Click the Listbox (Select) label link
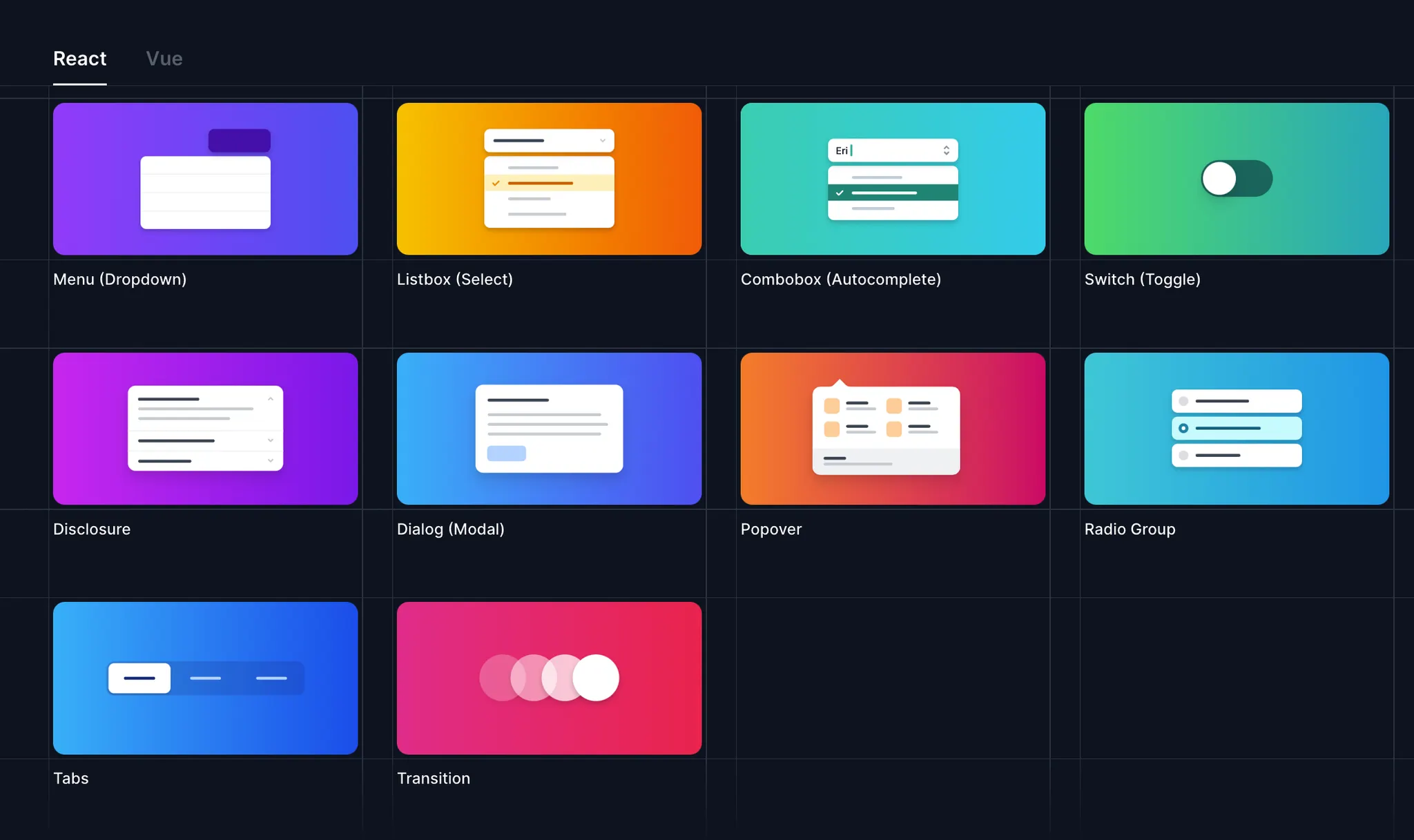Viewport: 1414px width, 840px height. click(x=454, y=280)
